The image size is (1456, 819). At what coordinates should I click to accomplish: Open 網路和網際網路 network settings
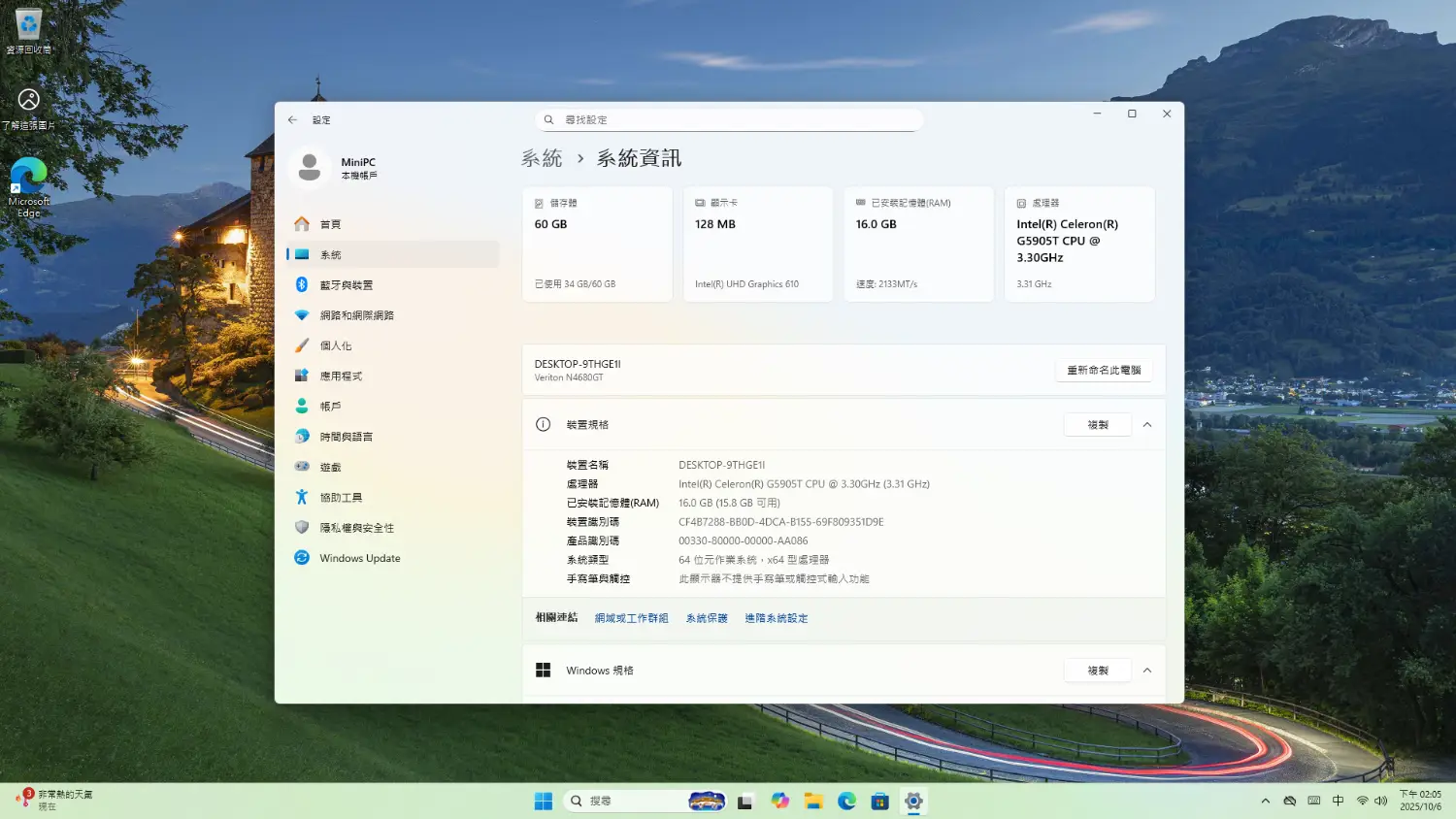356,315
